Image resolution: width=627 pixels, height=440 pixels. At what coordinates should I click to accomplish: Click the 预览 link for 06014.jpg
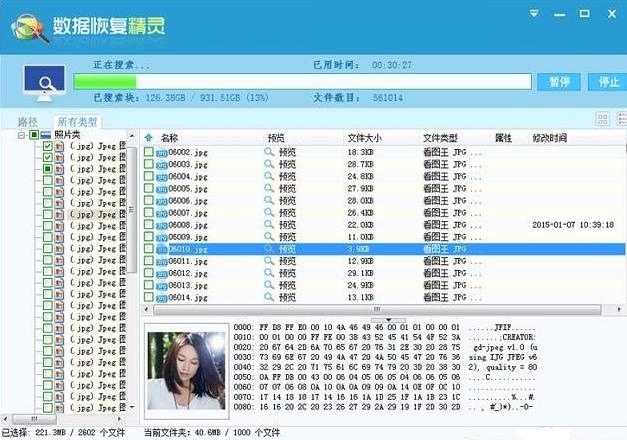(287, 297)
